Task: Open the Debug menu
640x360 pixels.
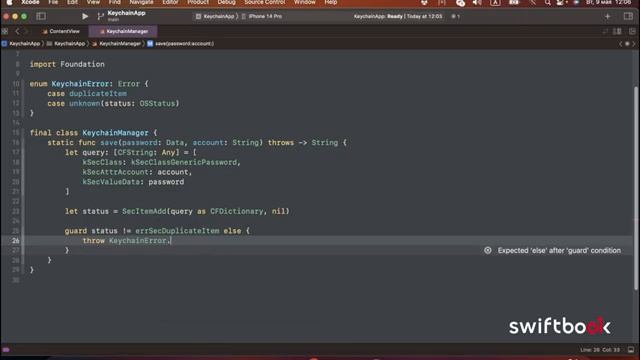Action: tap(227, 2)
